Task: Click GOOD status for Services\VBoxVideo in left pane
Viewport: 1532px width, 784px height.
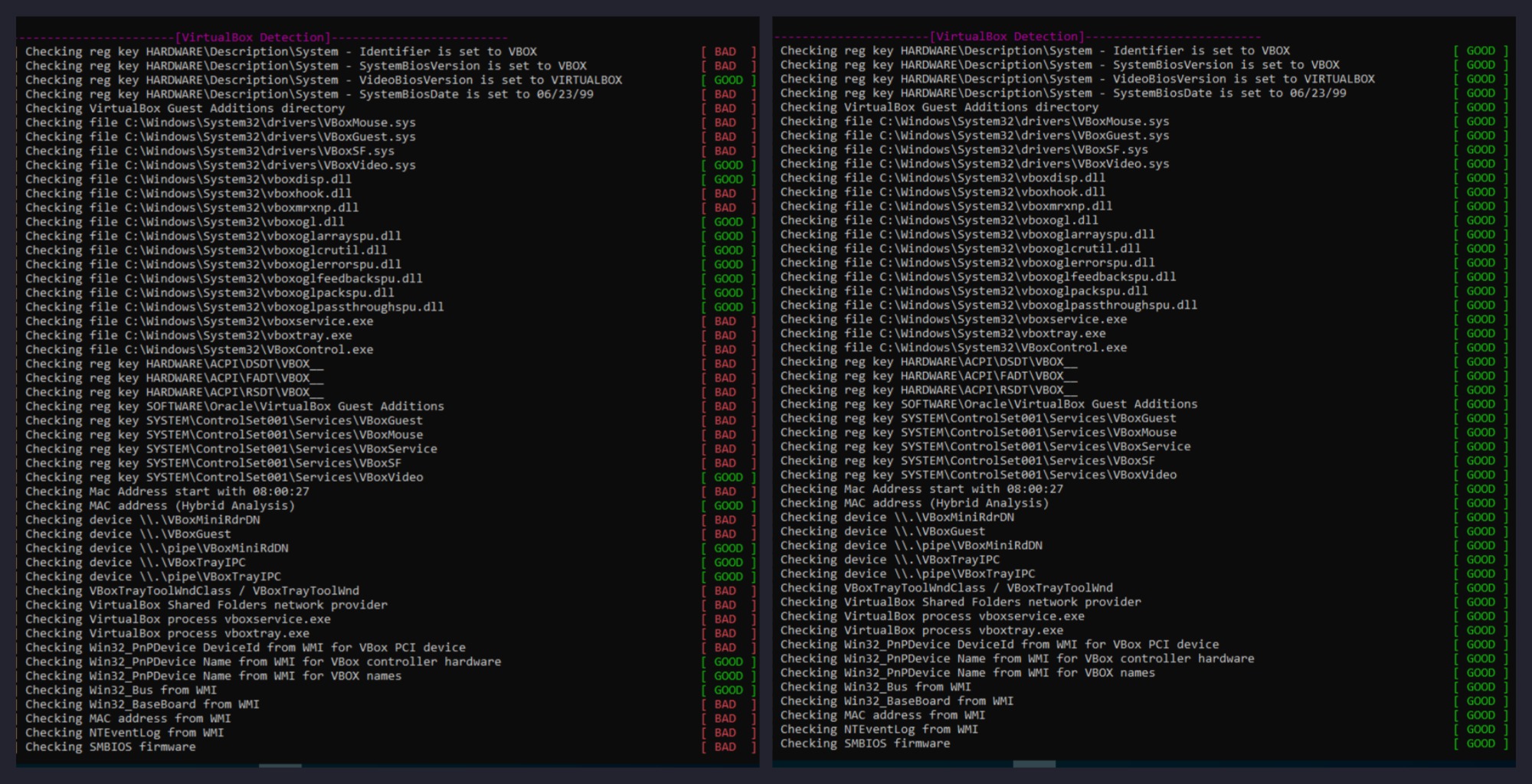Action: click(728, 477)
